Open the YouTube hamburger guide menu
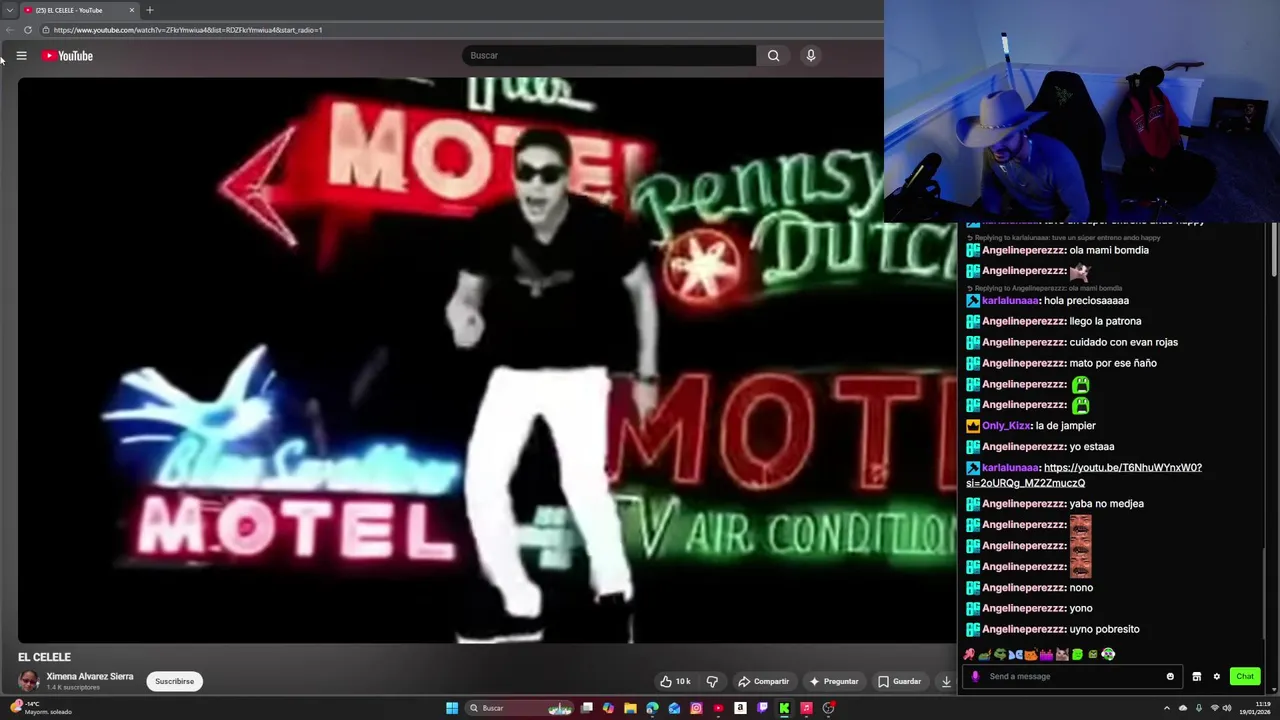 point(21,56)
